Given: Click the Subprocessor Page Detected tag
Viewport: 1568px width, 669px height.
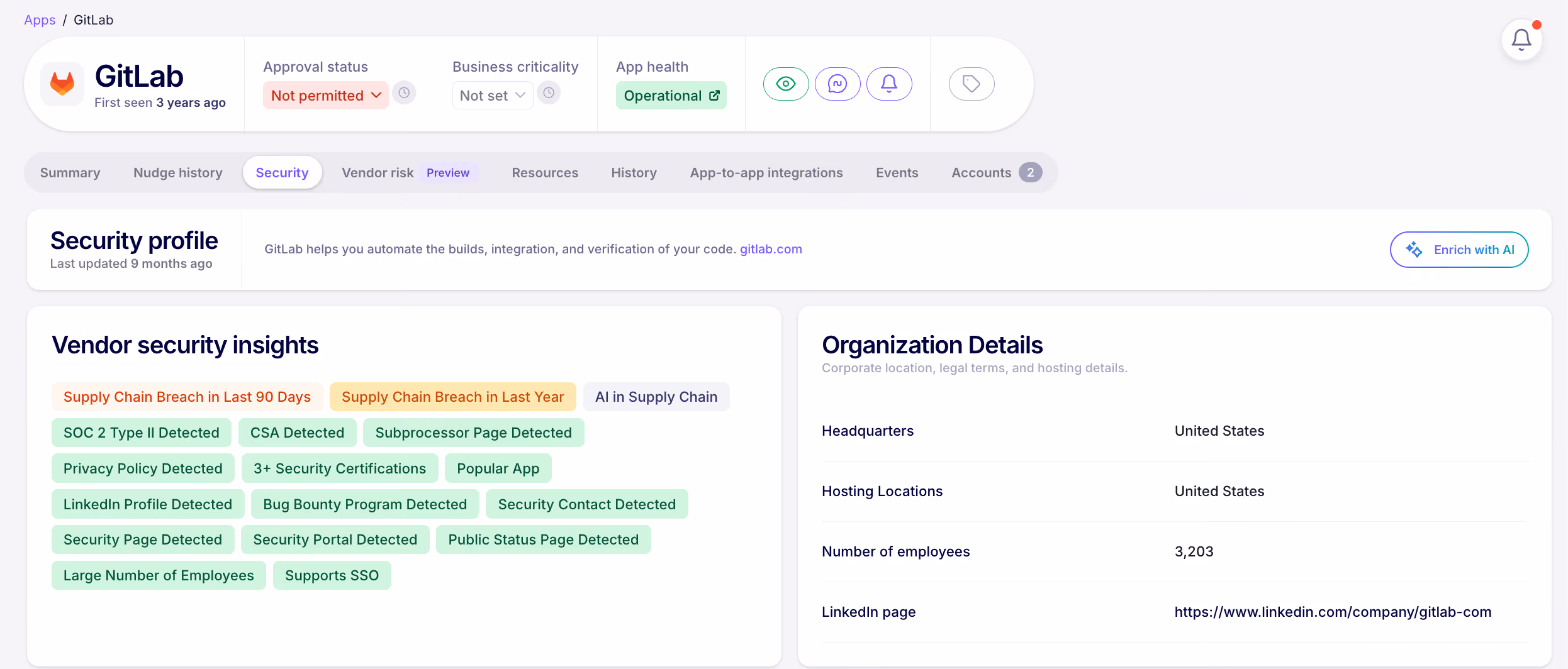Looking at the screenshot, I should [x=474, y=433].
